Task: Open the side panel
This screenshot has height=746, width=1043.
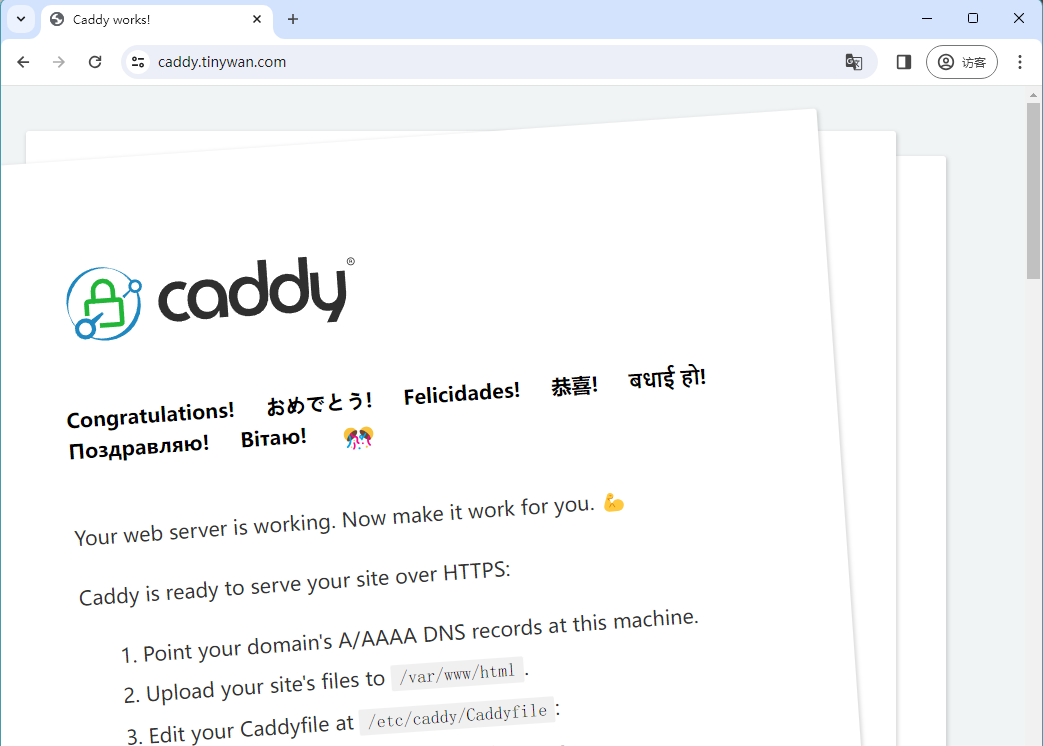Action: (903, 62)
